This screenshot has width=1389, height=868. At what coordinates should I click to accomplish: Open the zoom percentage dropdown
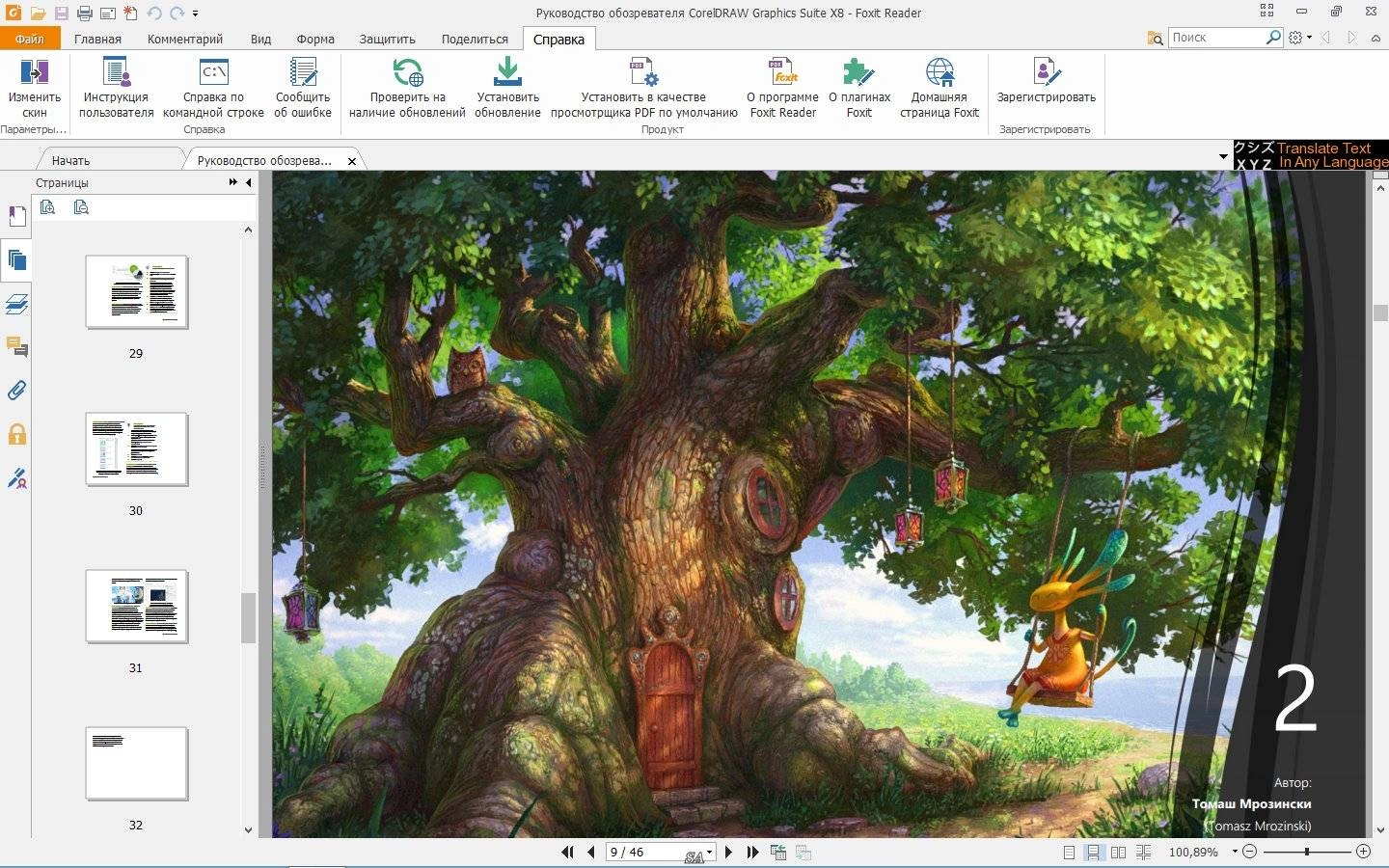pos(1233,853)
